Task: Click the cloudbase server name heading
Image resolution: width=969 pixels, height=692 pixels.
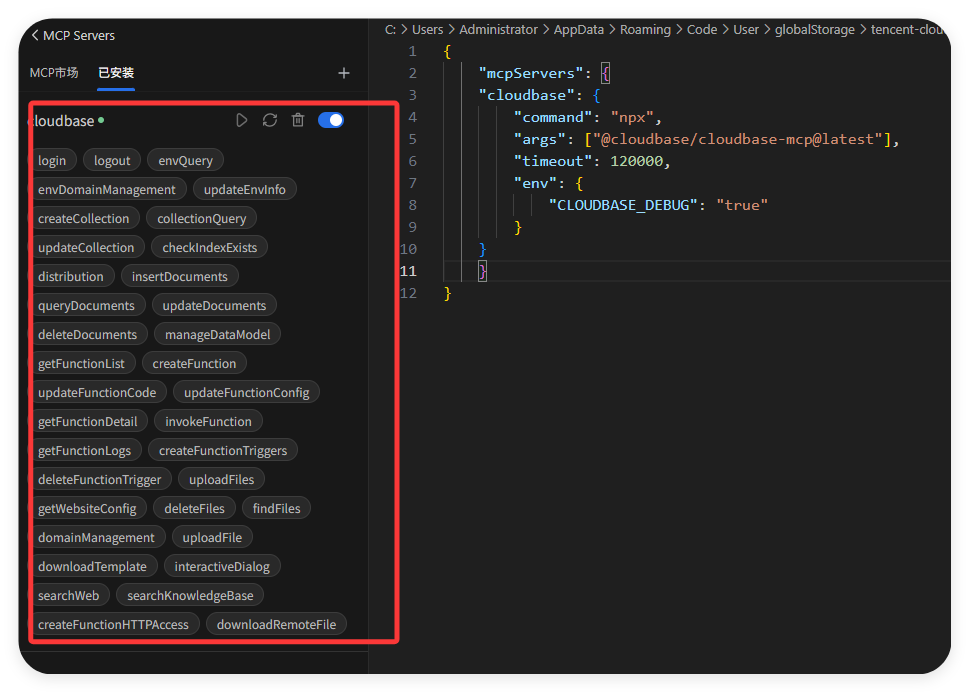Action: pyautogui.click(x=63, y=120)
